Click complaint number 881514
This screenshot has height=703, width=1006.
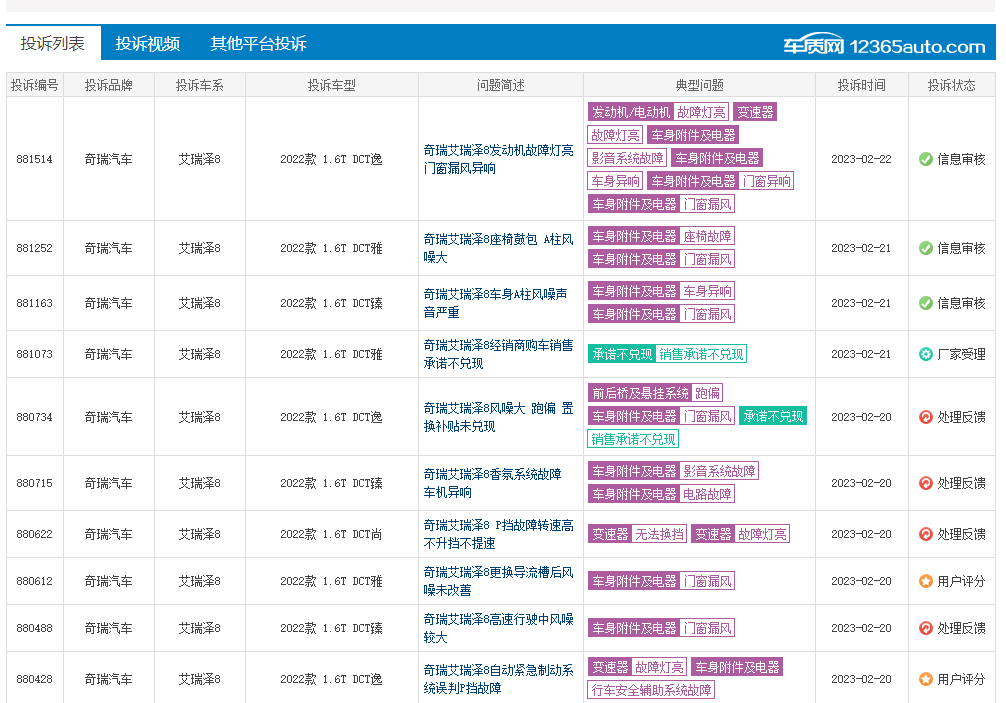pyautogui.click(x=35, y=159)
